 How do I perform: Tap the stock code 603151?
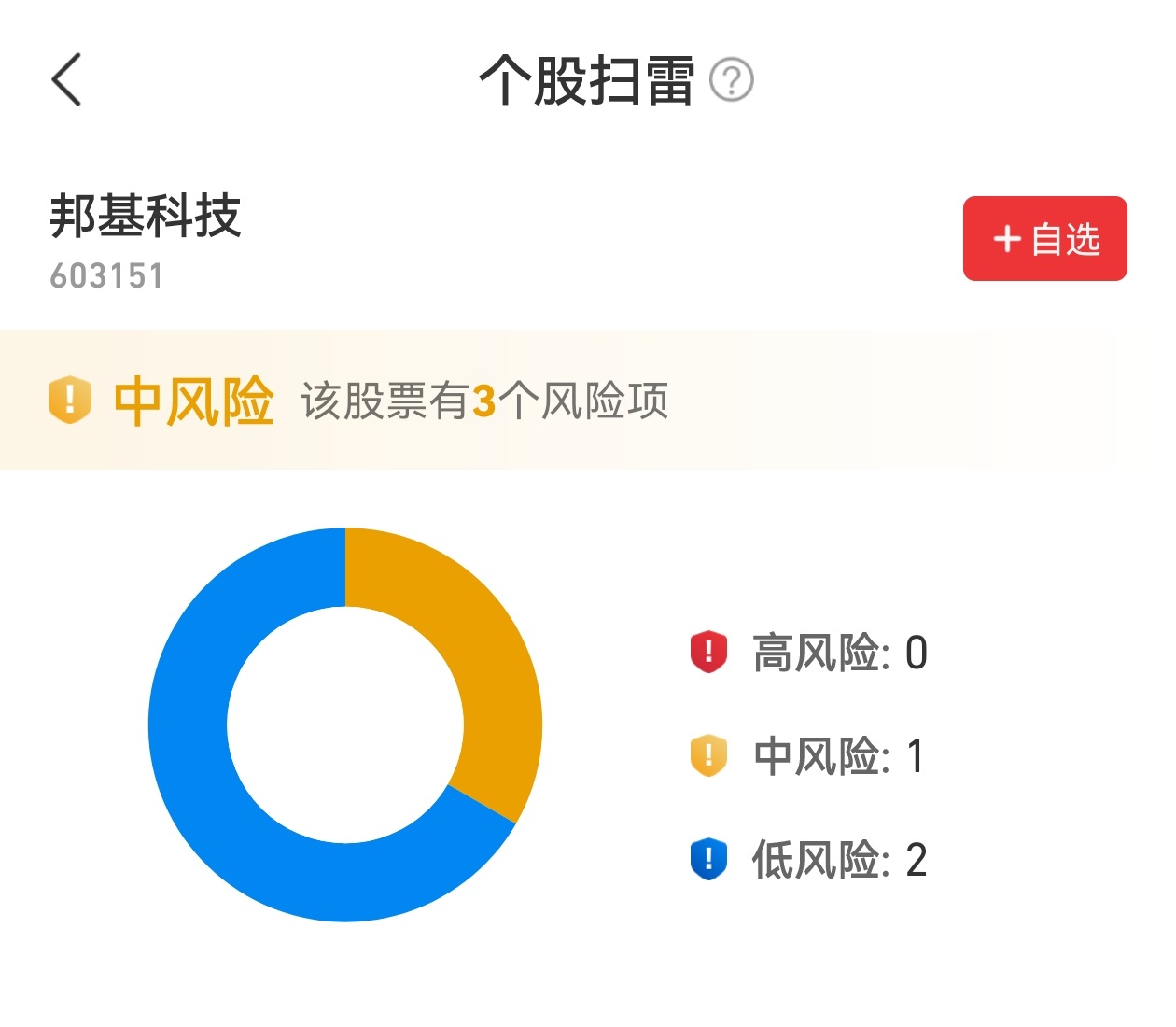(x=106, y=276)
